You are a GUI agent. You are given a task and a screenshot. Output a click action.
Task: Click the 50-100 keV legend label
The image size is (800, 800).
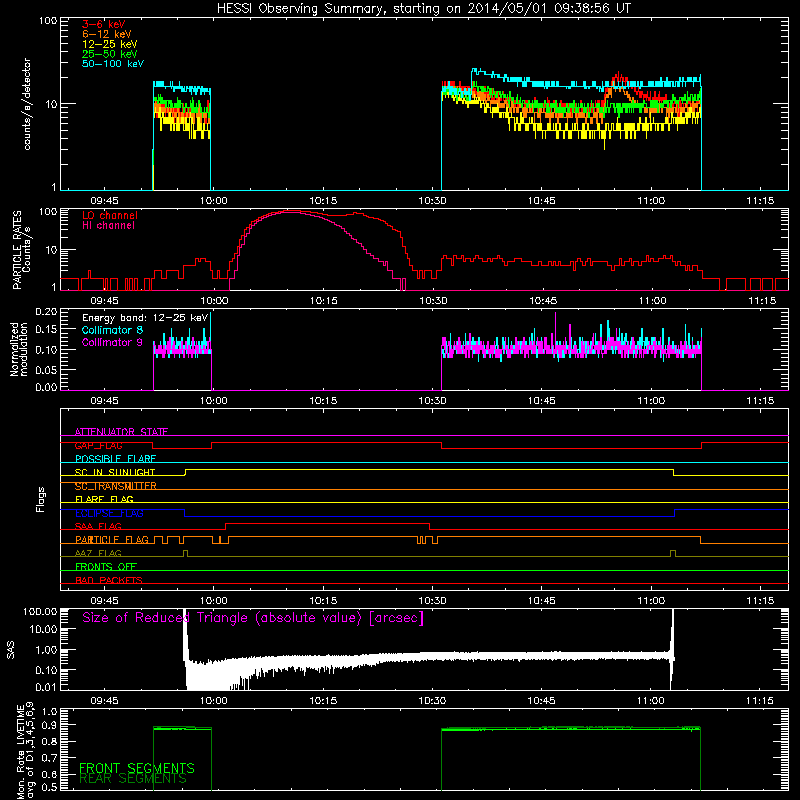click(x=113, y=64)
